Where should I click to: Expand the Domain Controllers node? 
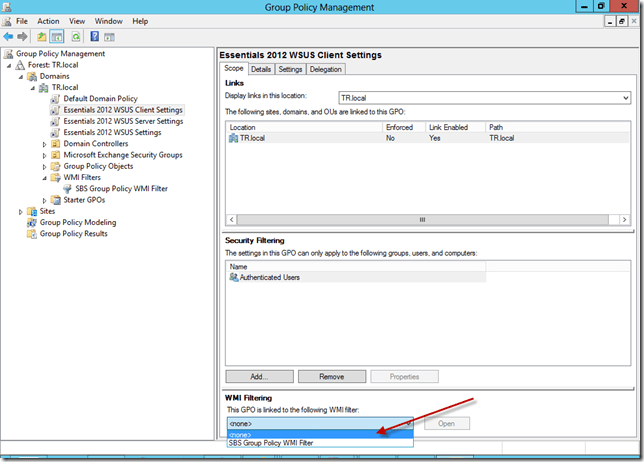[44, 144]
